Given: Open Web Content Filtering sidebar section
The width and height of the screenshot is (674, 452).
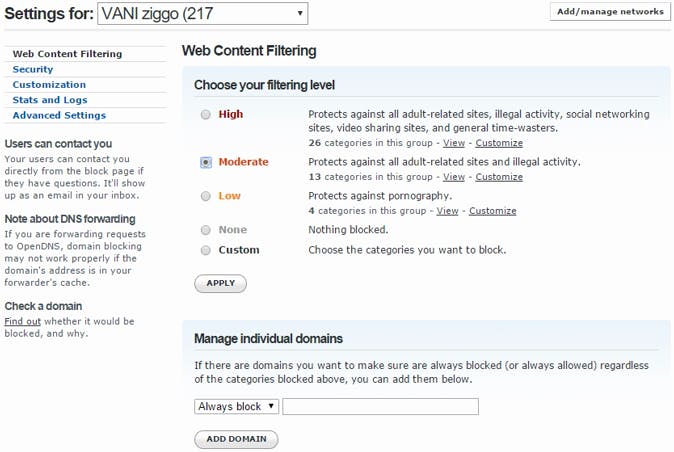Looking at the screenshot, I should 67,54.
